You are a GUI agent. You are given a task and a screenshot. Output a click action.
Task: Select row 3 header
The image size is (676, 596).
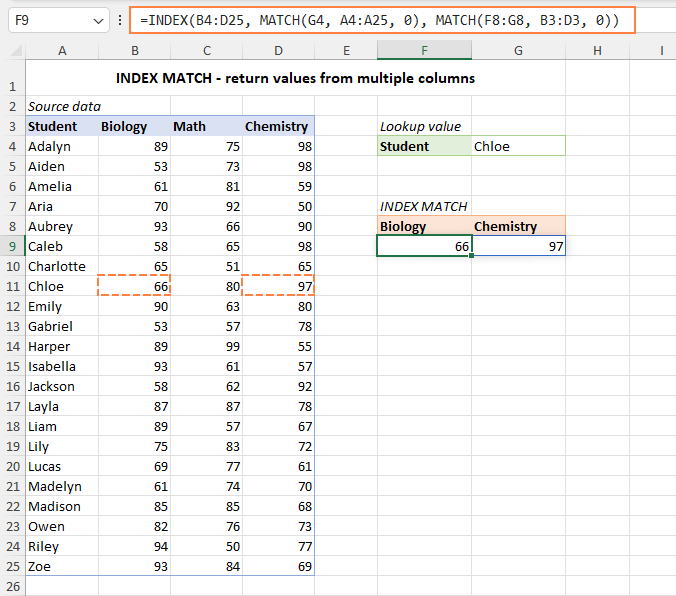pyautogui.click(x=13, y=126)
